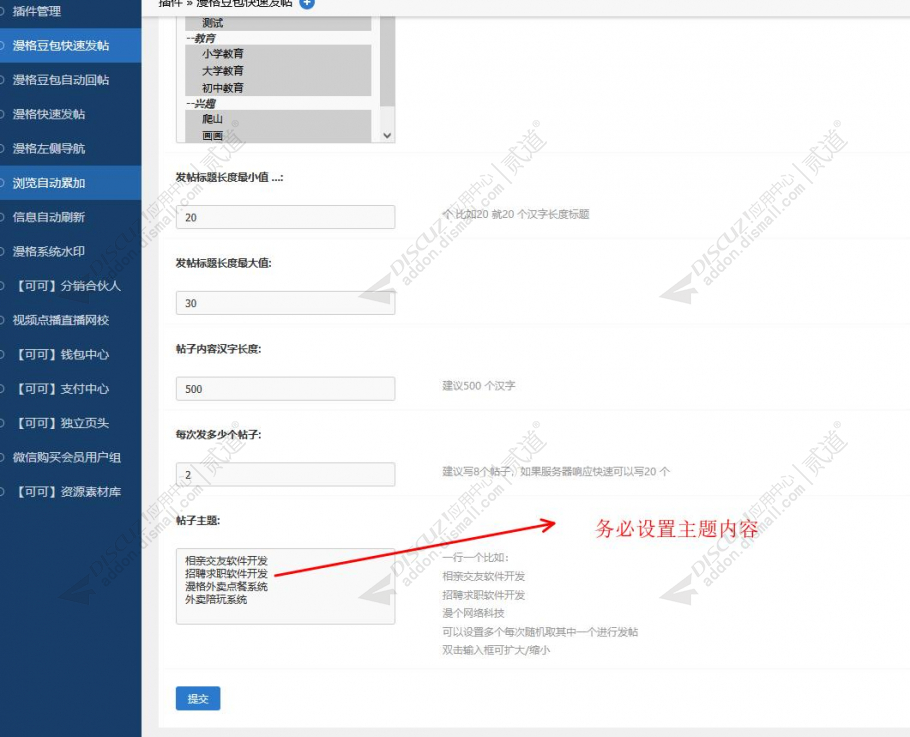Open 插件管理 in the sidebar
This screenshot has width=910, height=737.
click(37, 11)
